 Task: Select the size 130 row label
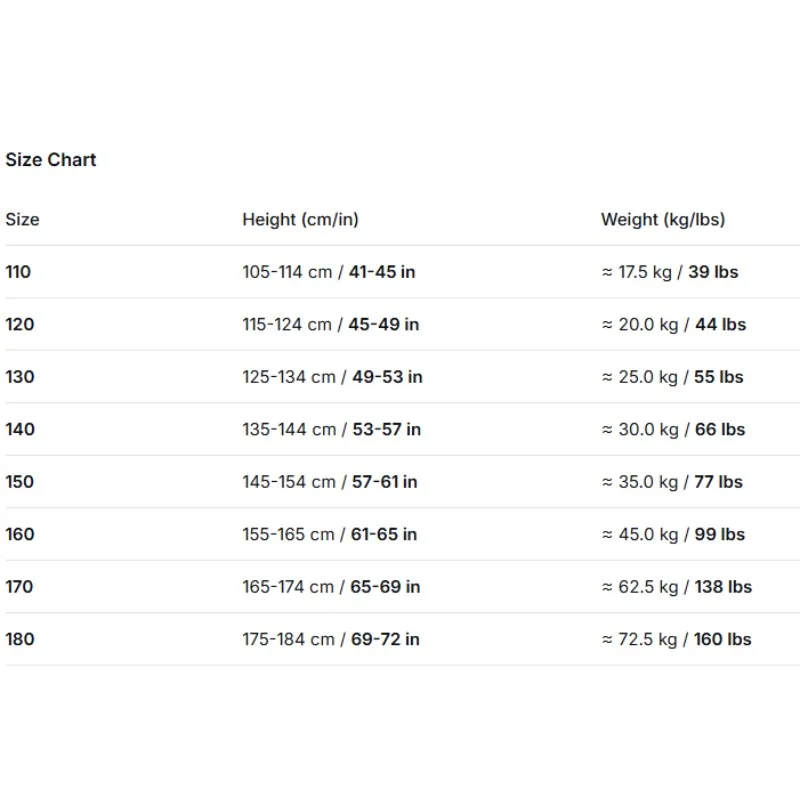[x=20, y=377]
